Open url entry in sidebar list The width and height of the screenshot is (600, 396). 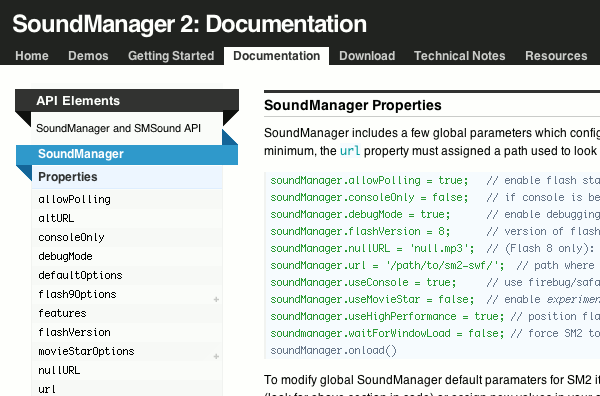tap(127, 388)
